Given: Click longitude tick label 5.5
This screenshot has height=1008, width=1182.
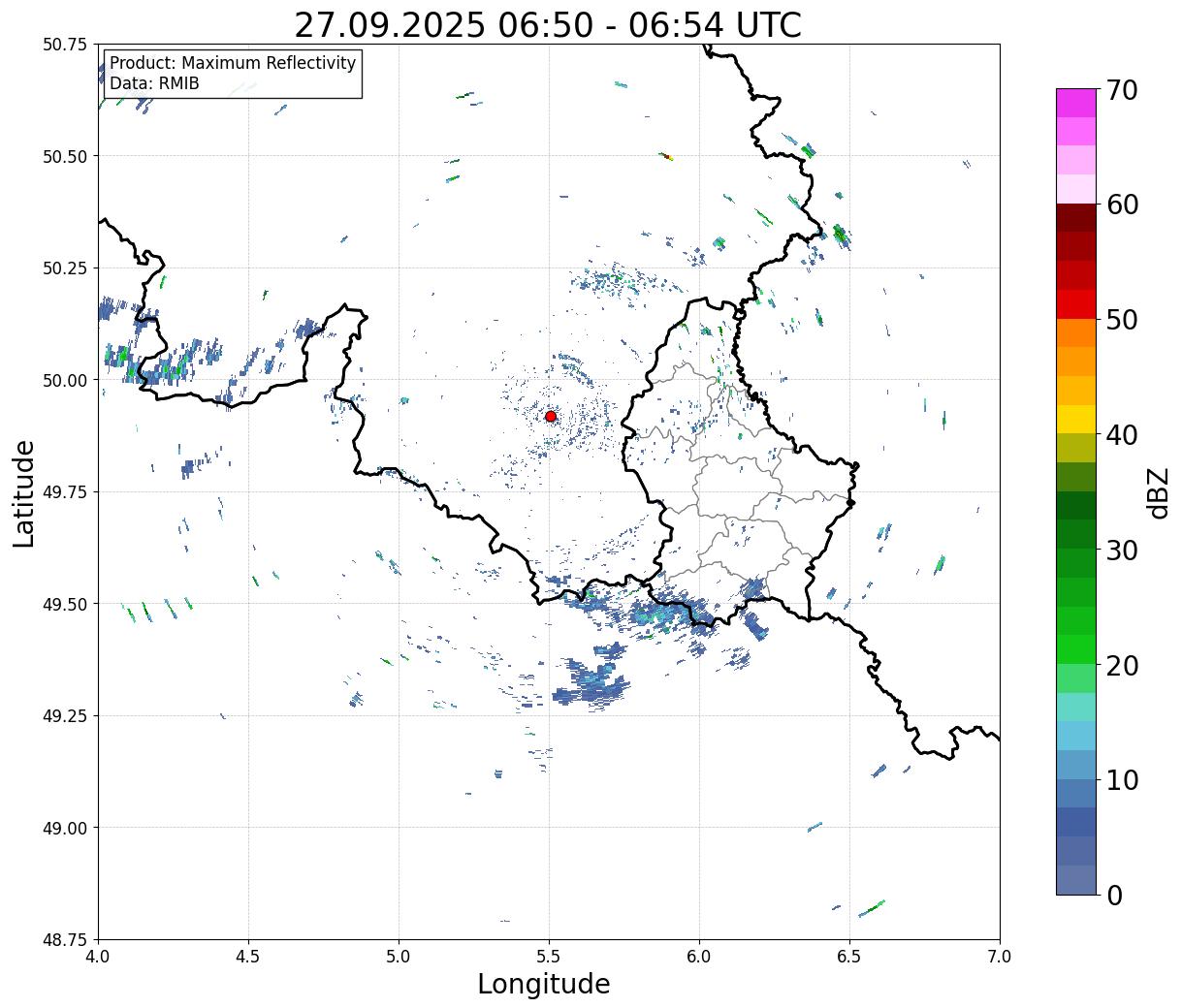Looking at the screenshot, I should 549,957.
